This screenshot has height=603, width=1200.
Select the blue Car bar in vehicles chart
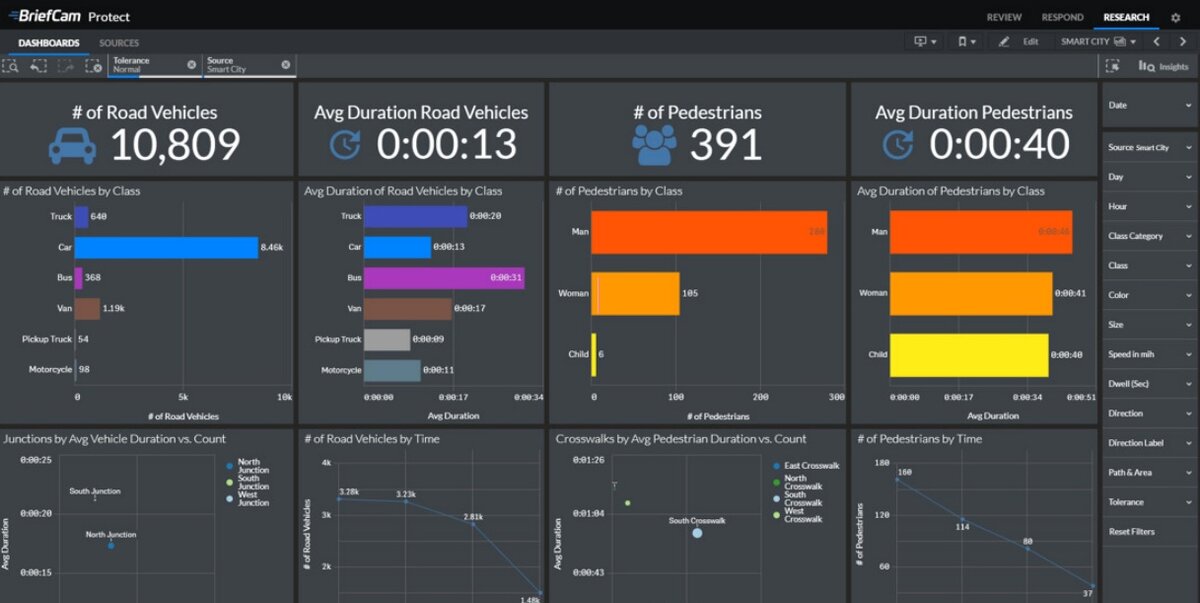pyautogui.click(x=166, y=248)
